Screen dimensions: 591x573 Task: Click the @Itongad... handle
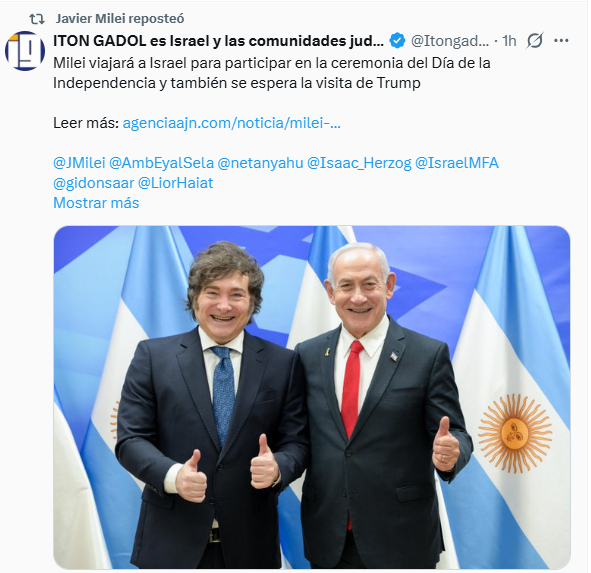pos(450,41)
